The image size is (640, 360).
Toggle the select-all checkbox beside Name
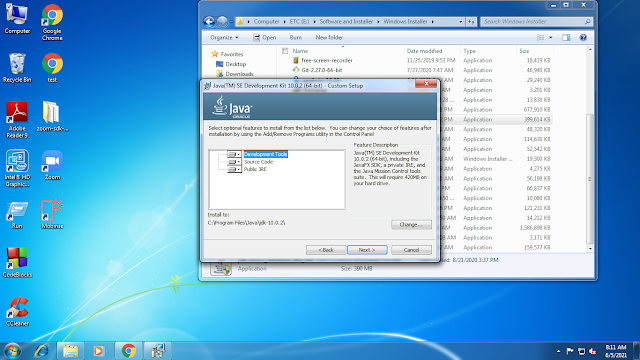tap(285, 51)
